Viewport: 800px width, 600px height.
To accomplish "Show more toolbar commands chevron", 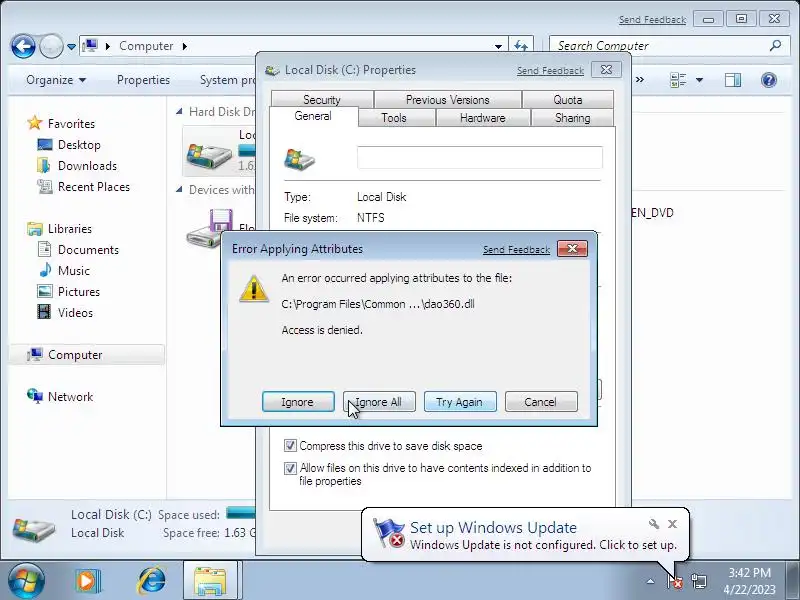I will coord(640,80).
